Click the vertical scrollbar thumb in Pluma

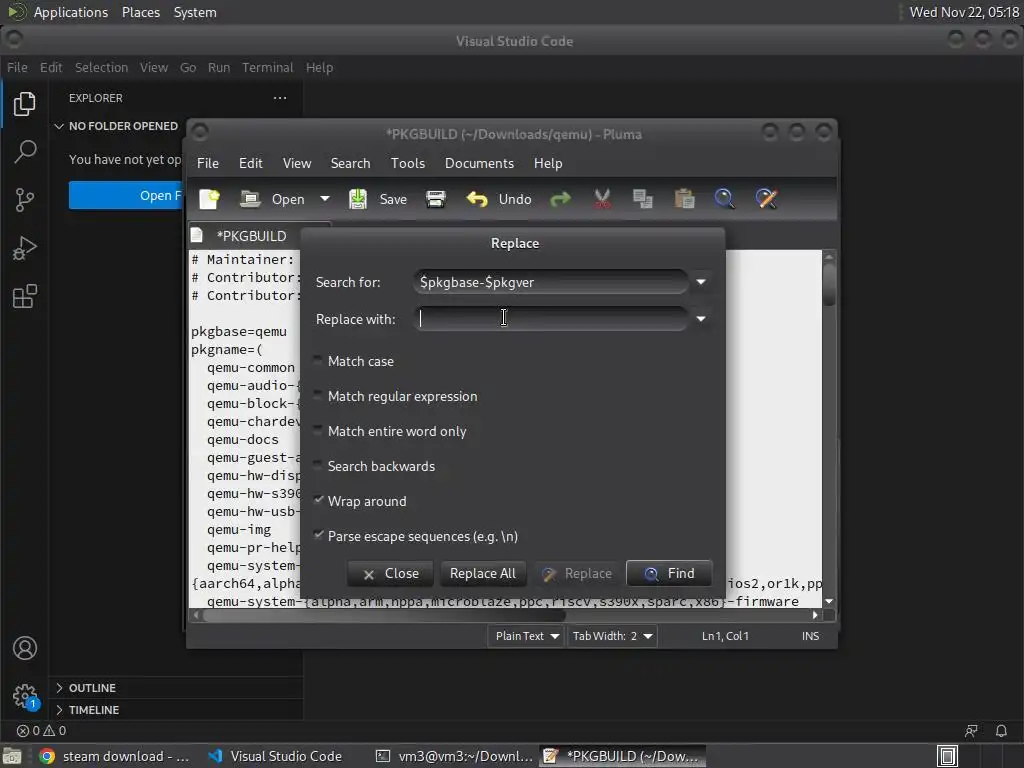coord(829,285)
